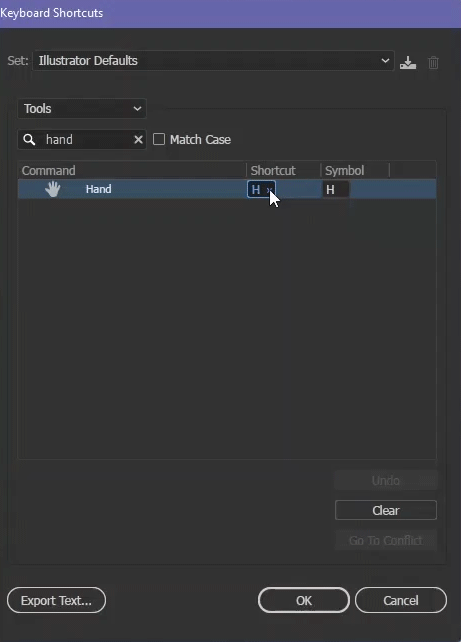Clear the search text with X
This screenshot has height=642, width=461.
(138, 140)
